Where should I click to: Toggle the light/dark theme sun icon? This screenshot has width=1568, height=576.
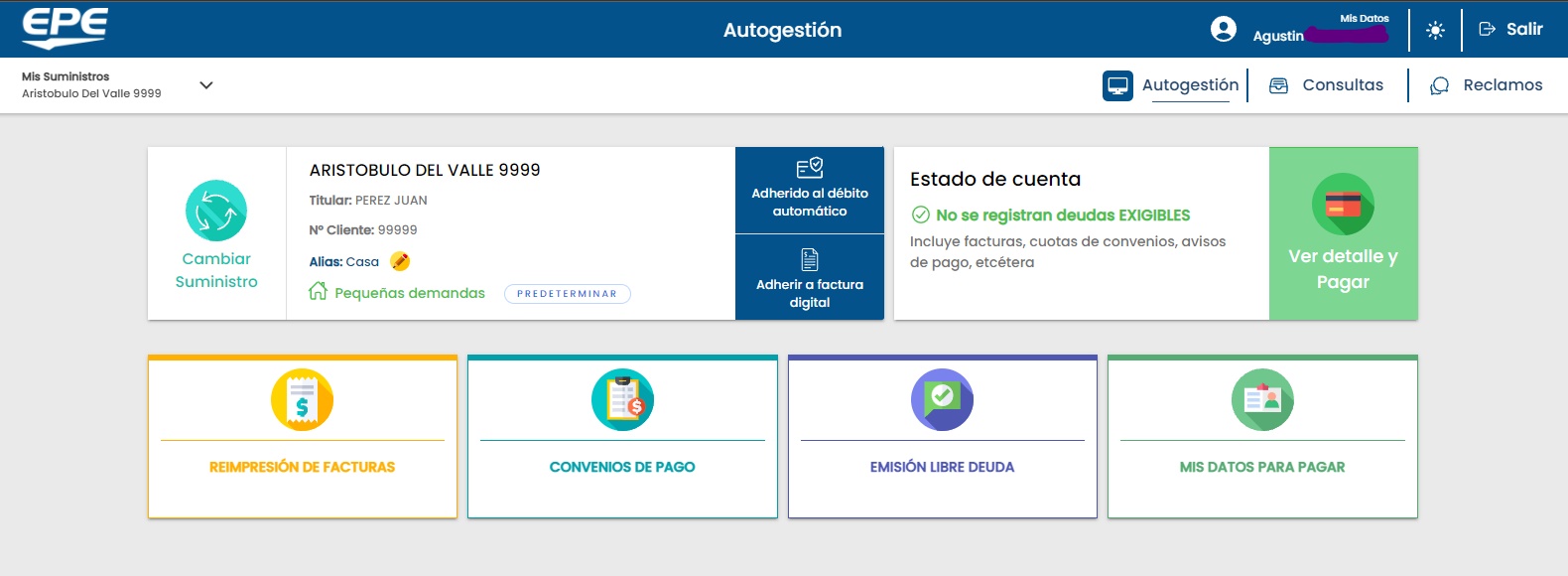pyautogui.click(x=1435, y=30)
